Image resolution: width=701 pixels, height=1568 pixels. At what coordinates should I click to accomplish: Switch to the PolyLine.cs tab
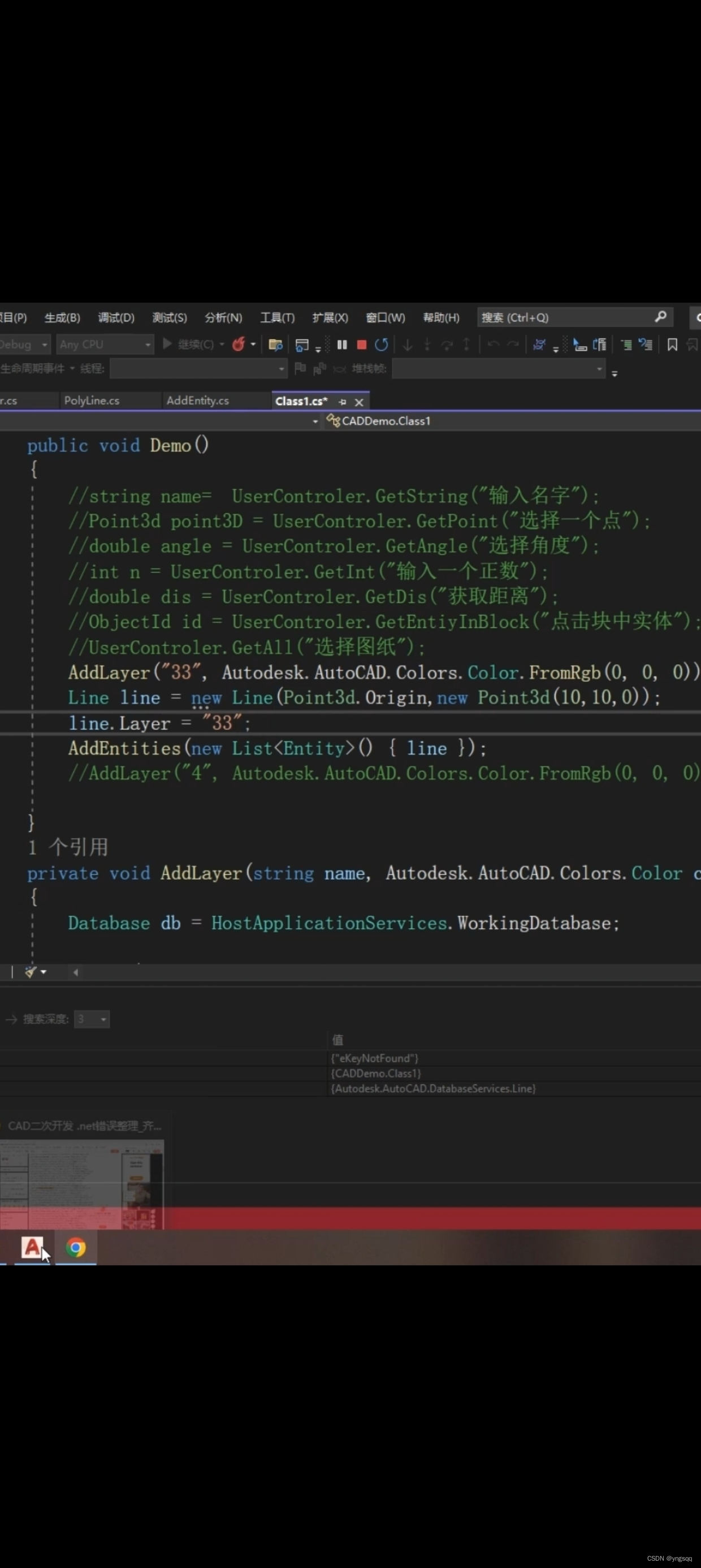tap(92, 400)
